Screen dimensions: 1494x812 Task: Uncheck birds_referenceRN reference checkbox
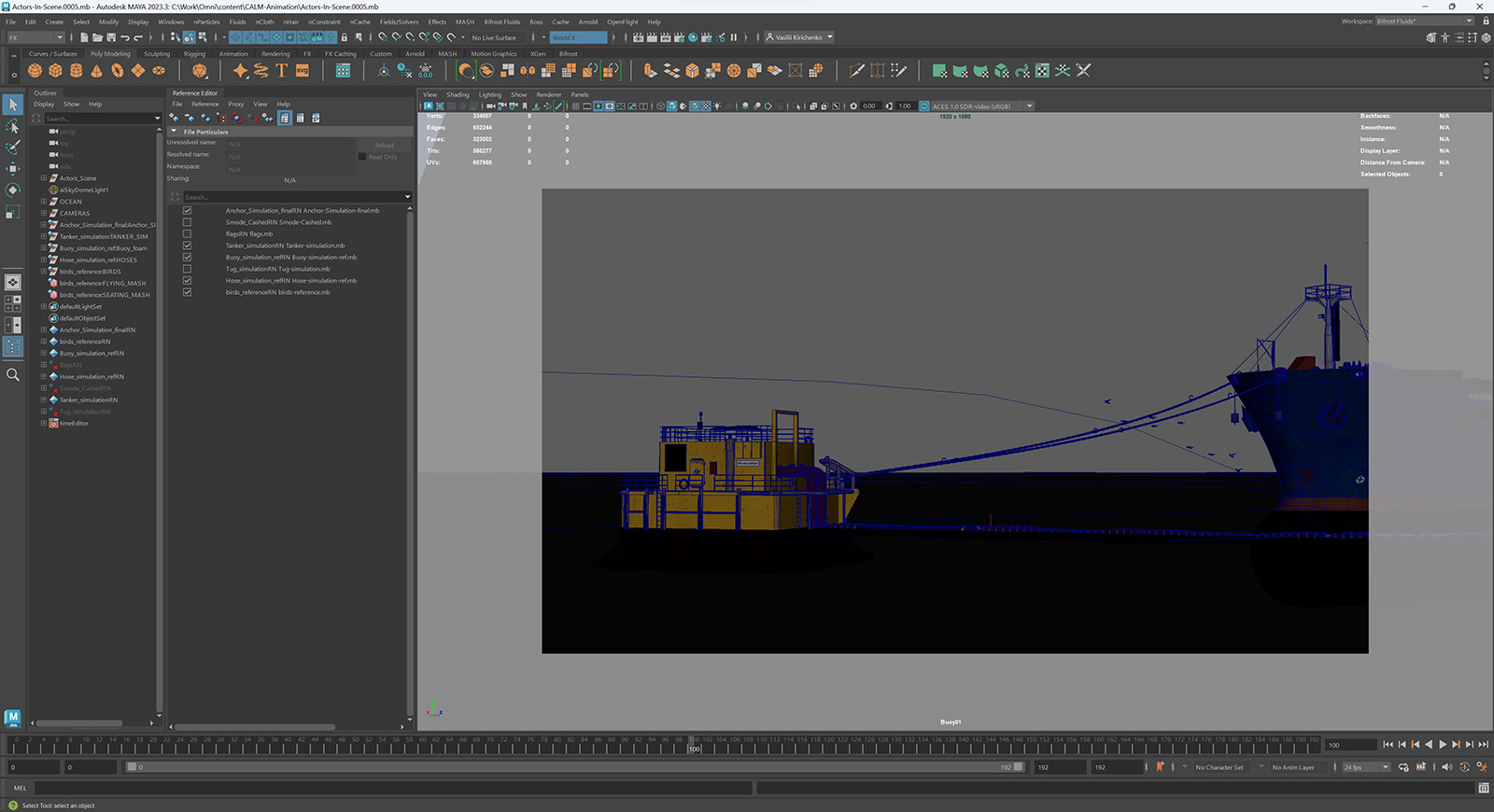pos(187,292)
